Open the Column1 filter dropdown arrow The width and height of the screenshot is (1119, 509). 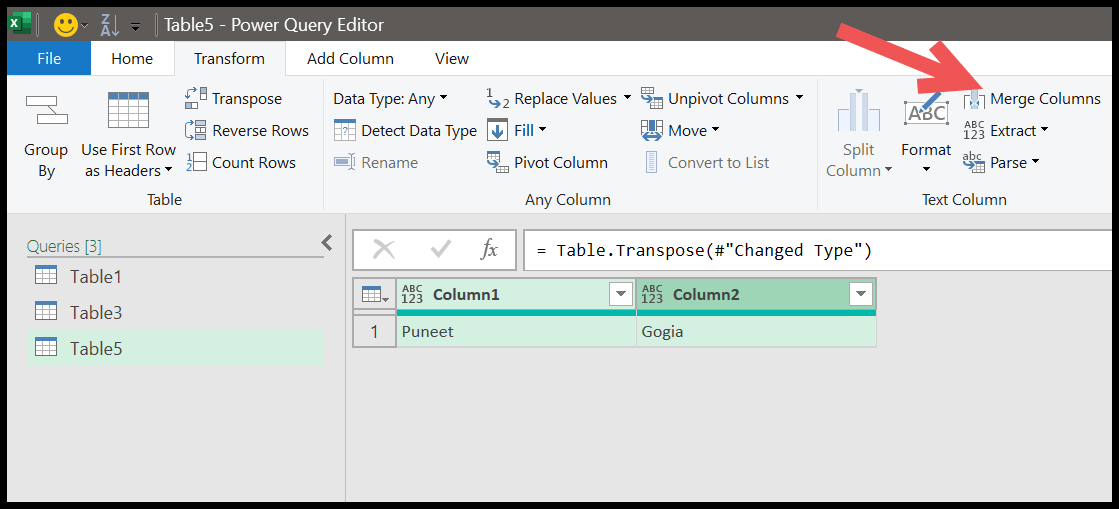click(621, 294)
